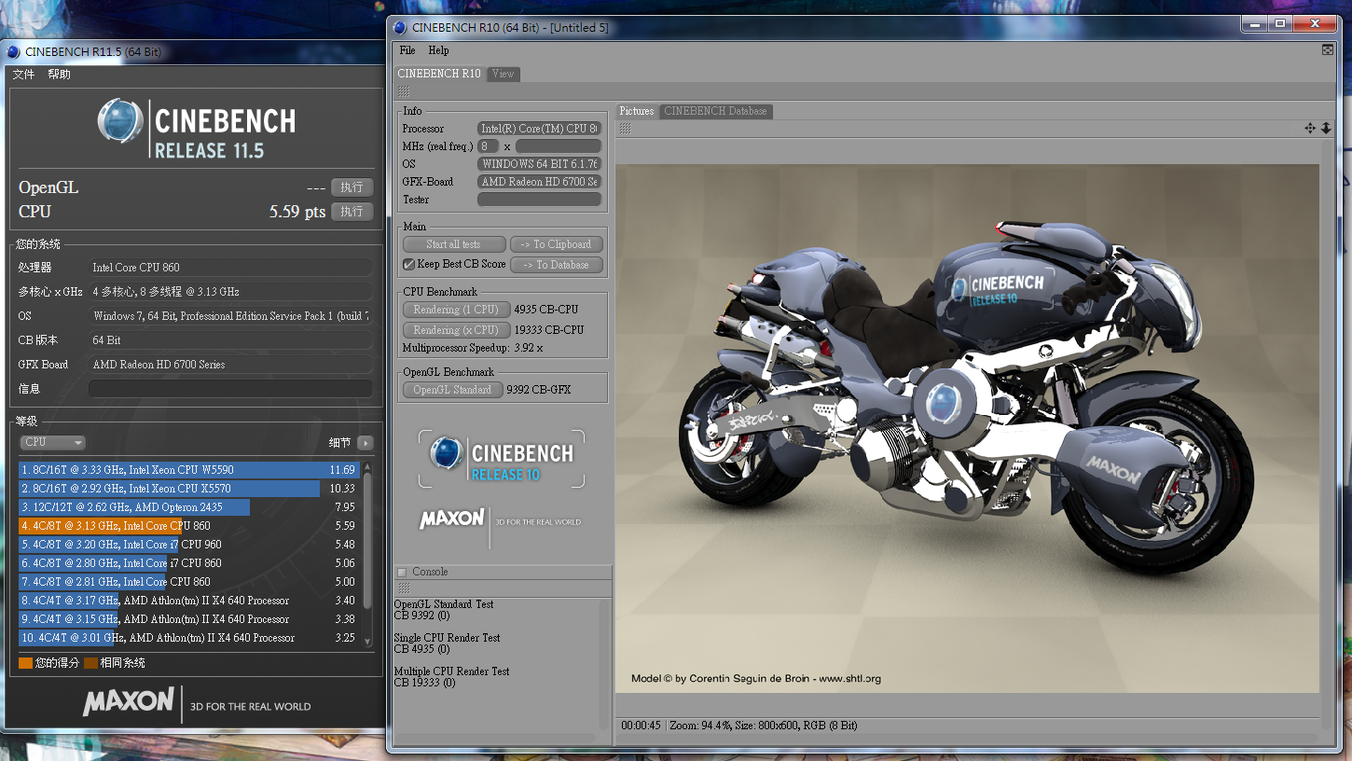The width and height of the screenshot is (1352, 761).
Task: Switch to the View tab
Action: pos(503,73)
